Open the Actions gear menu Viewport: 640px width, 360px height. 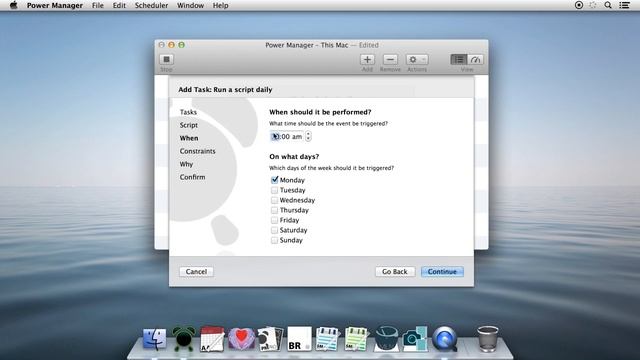(x=417, y=60)
